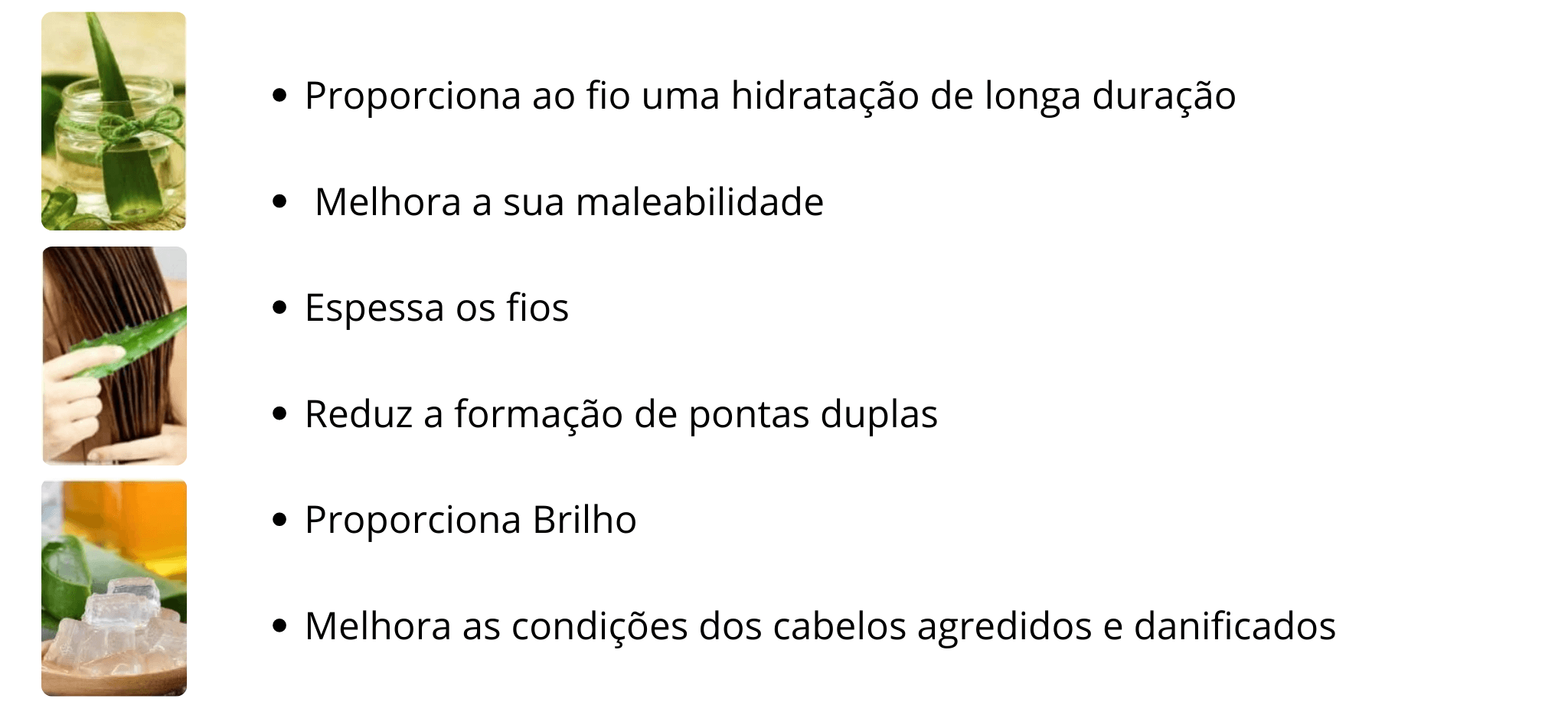This screenshot has height=712, width=1568.
Task: Click the bullet point before 'Melhora a sua maleabilidade'
Action: point(279,202)
